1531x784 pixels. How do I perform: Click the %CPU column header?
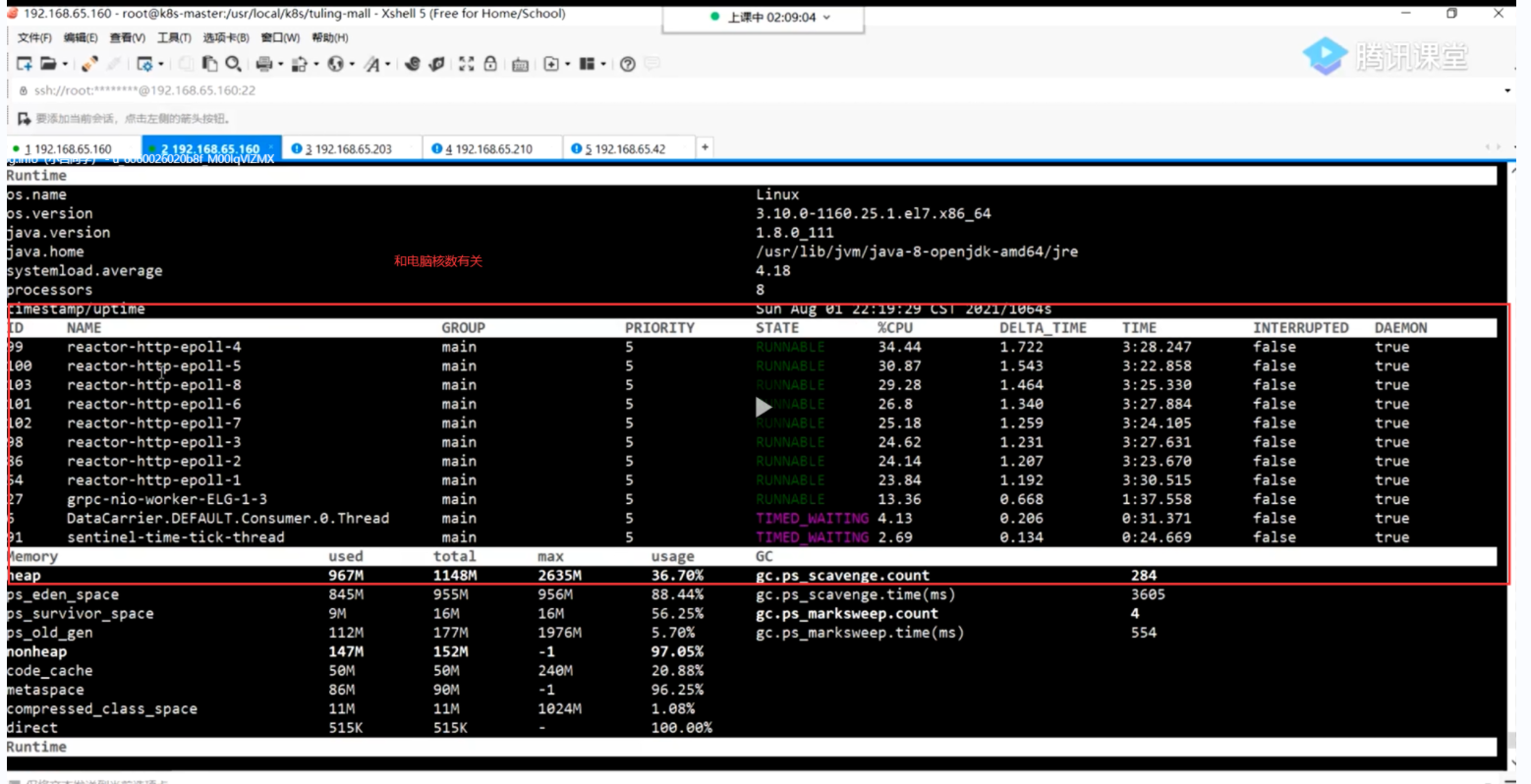tap(895, 328)
